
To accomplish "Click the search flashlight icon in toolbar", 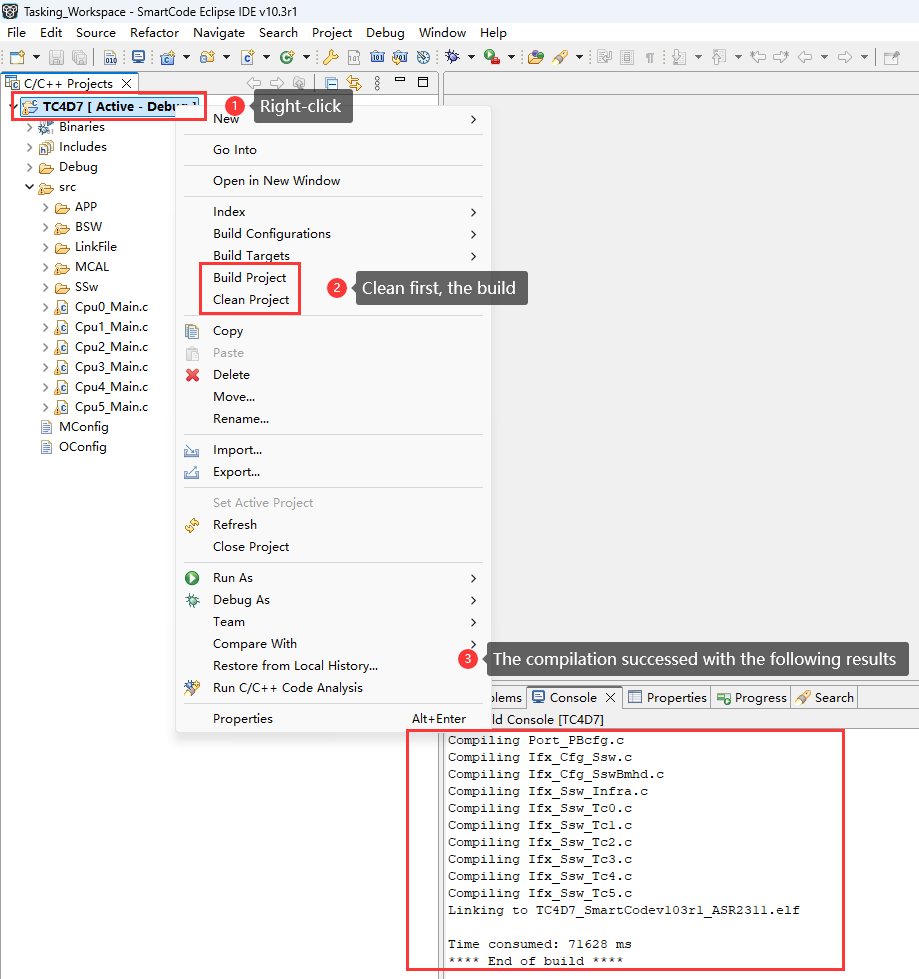I will (x=560, y=57).
